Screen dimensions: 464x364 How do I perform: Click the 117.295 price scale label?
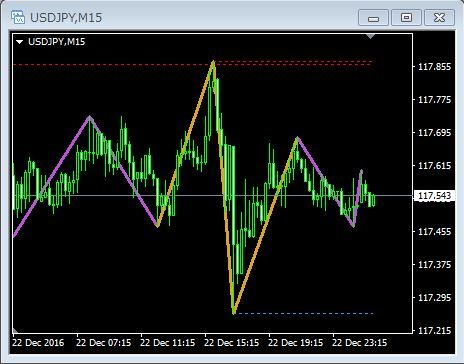[x=434, y=298]
